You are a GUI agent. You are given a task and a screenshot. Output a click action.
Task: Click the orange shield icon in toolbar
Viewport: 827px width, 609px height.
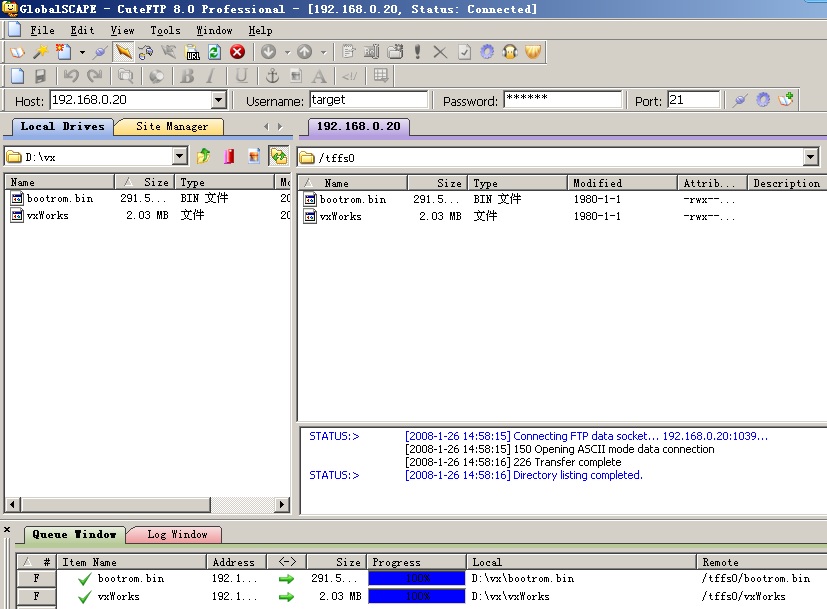tap(533, 52)
